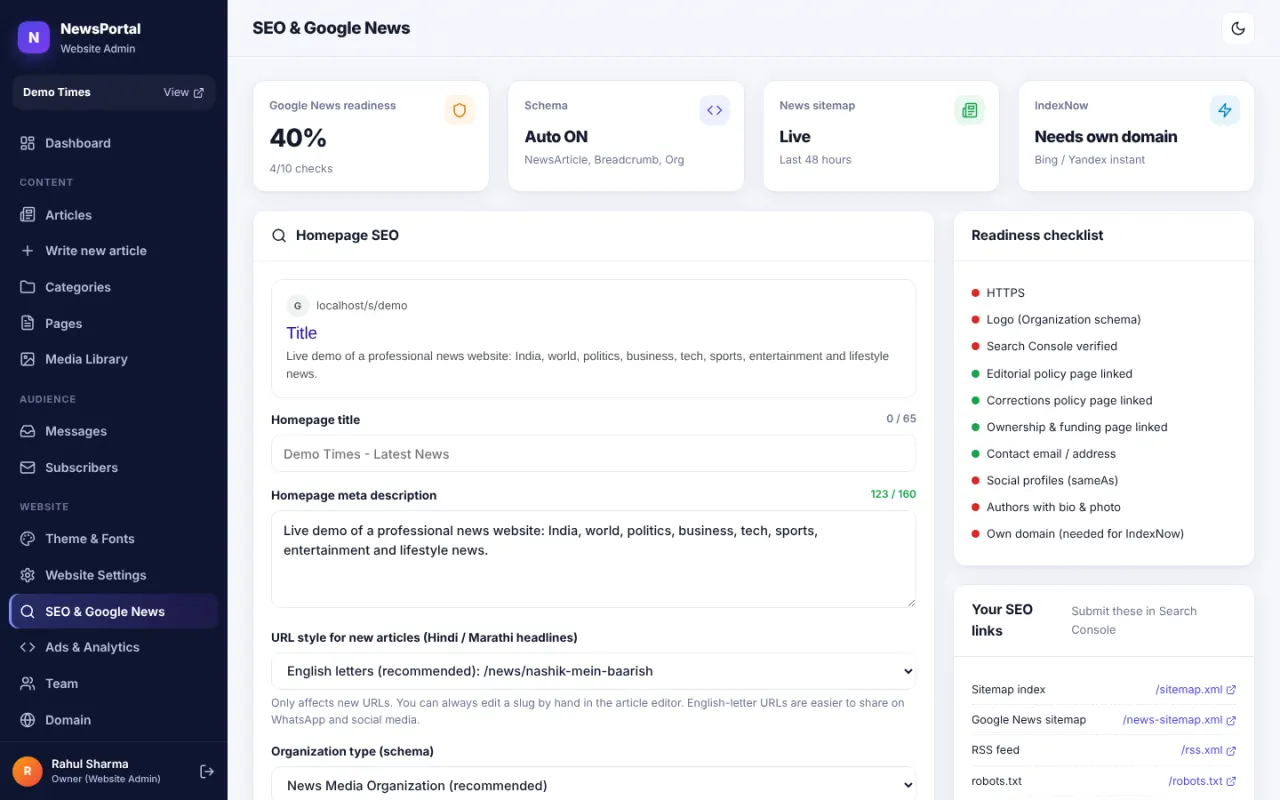The width and height of the screenshot is (1280, 800).
Task: Go to Pages in the sidebar
Action: pos(114,323)
